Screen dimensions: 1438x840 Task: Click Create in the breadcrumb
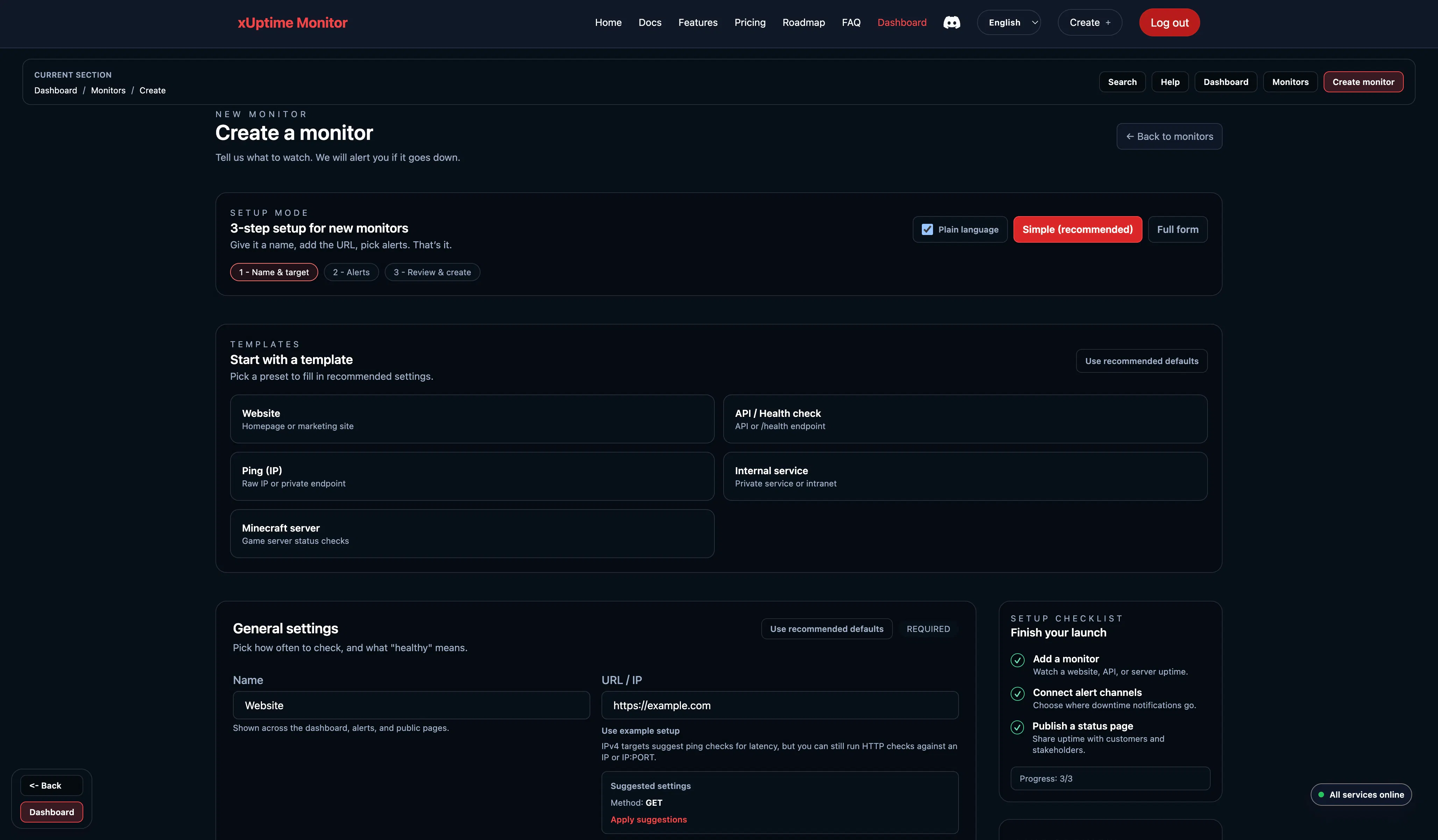point(152,90)
